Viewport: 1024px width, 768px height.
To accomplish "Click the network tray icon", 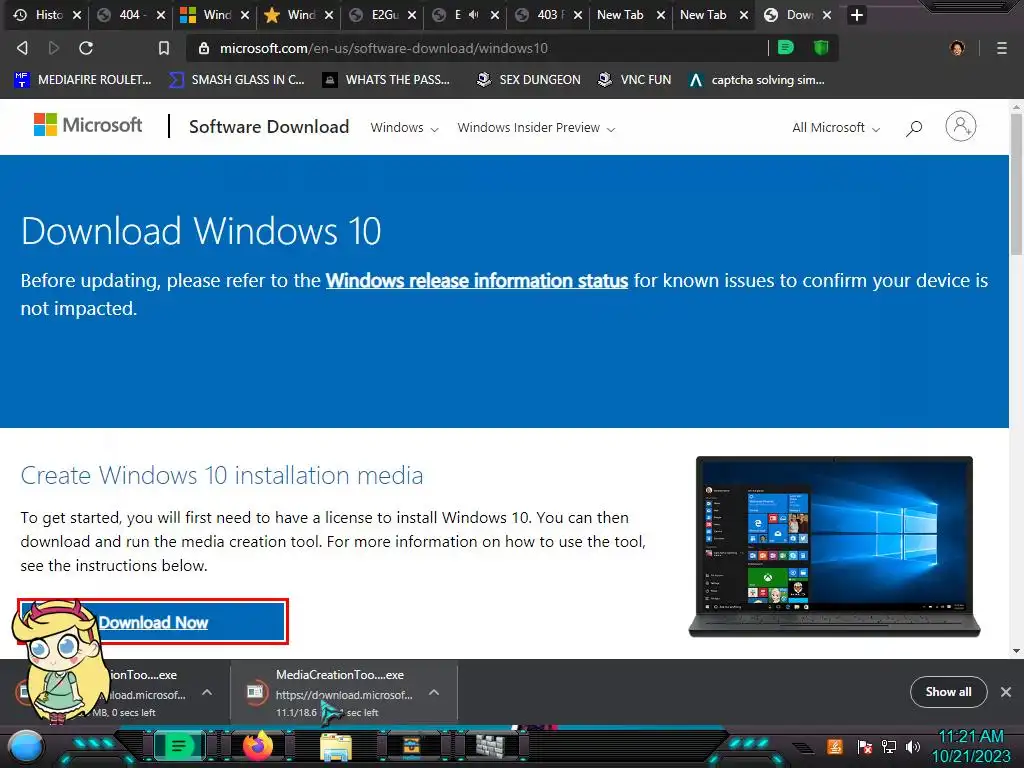I will pos(889,746).
